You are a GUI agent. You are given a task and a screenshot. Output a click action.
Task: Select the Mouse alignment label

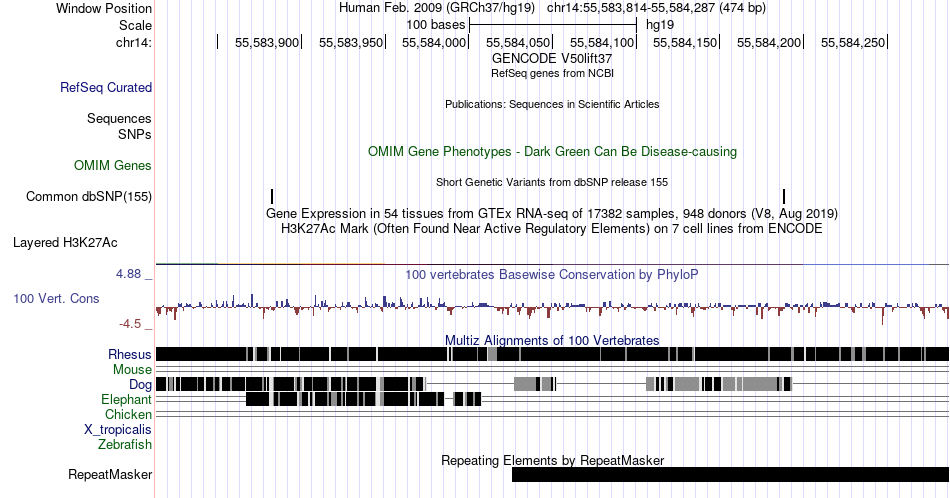132,369
